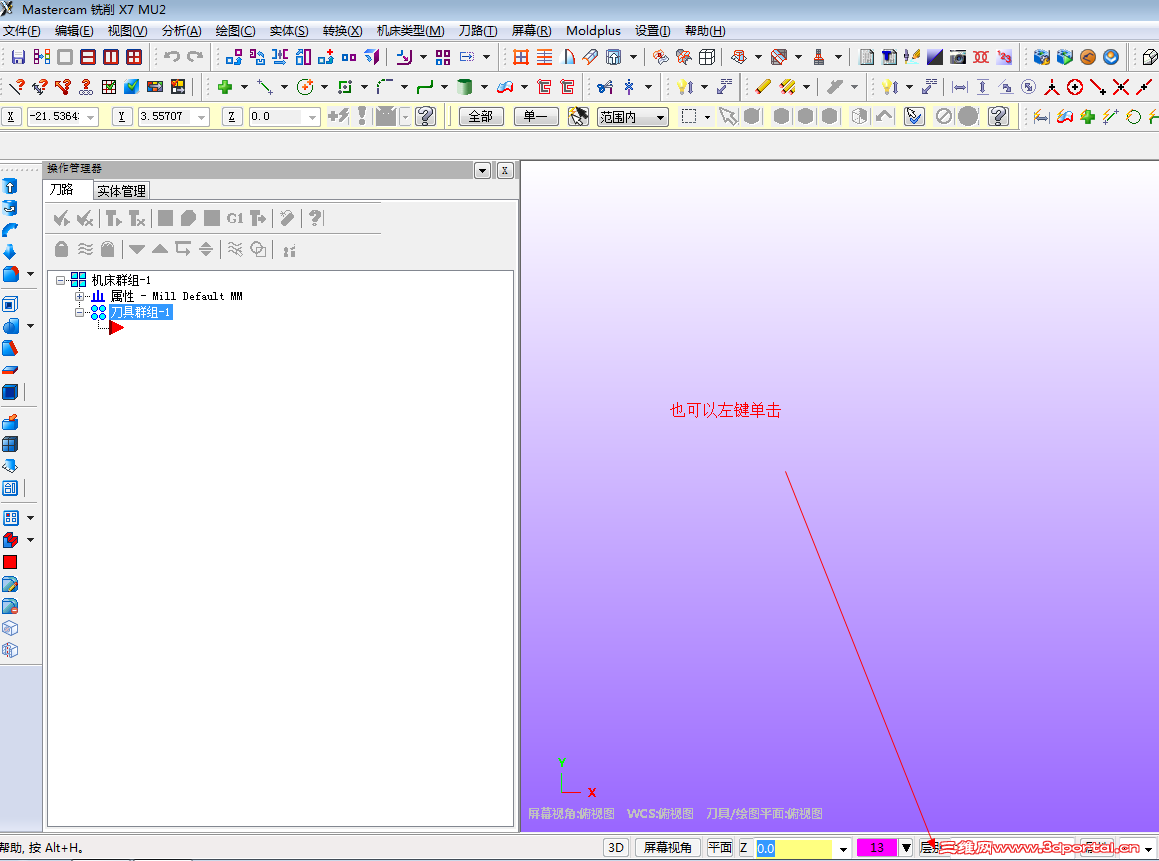Screen dimensions: 1159x861
Task: Open the Z coordinate dropdown
Action: point(313,117)
